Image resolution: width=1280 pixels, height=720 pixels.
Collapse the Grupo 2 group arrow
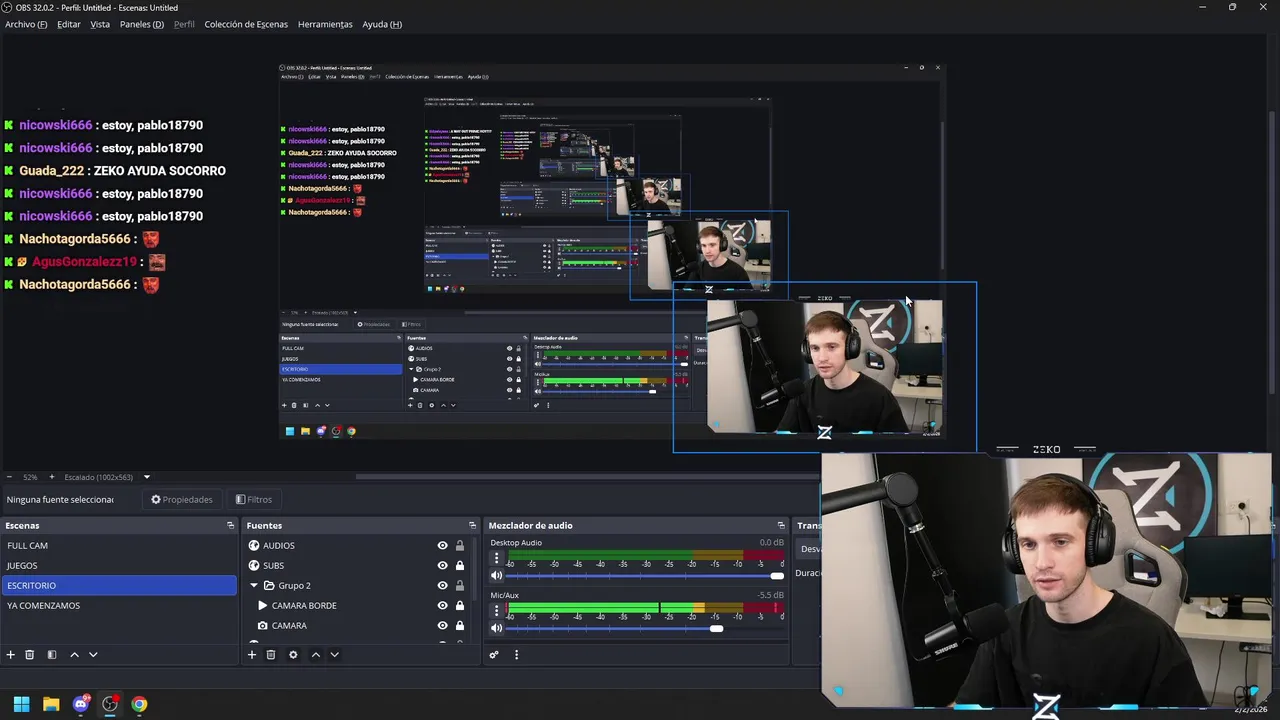(x=254, y=586)
